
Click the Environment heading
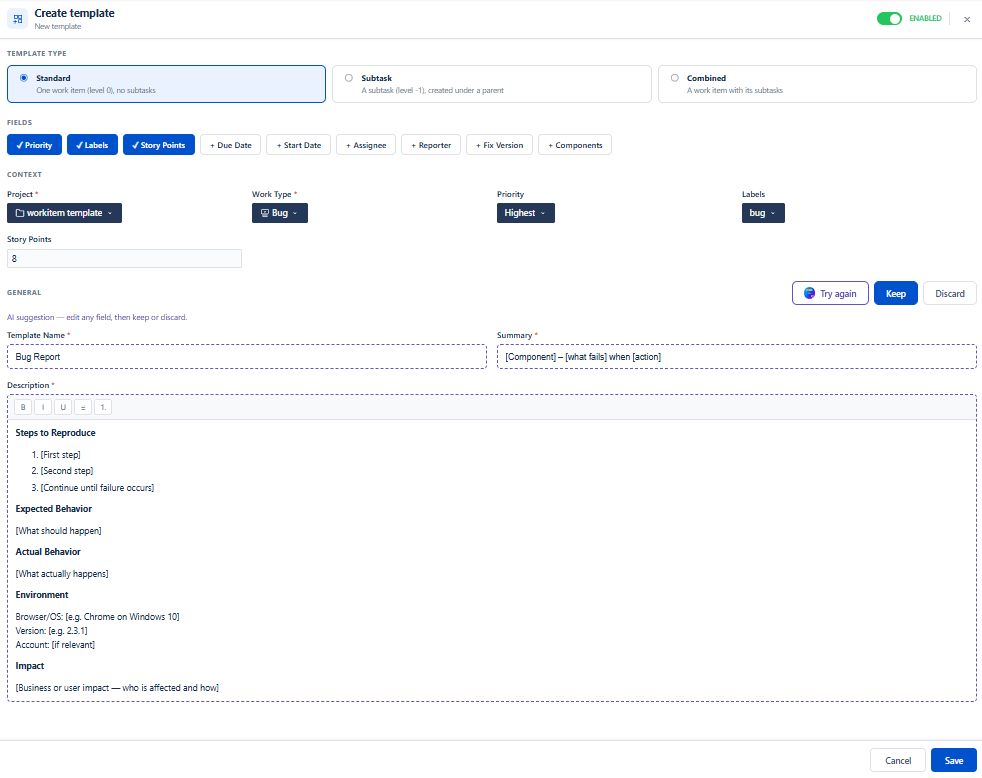click(x=41, y=594)
